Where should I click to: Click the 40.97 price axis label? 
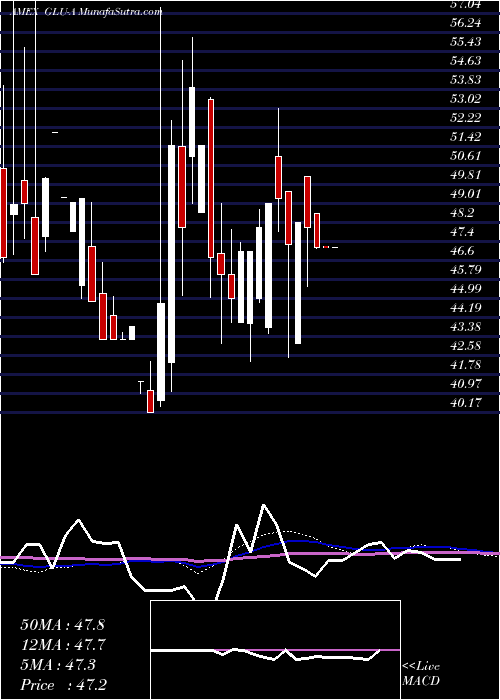point(465,383)
